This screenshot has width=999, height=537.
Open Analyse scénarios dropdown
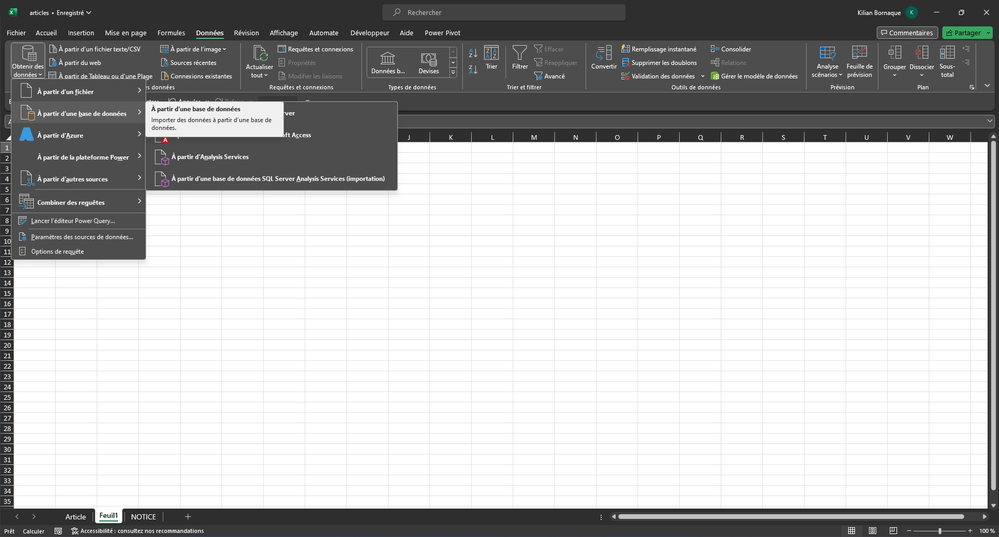click(x=827, y=61)
